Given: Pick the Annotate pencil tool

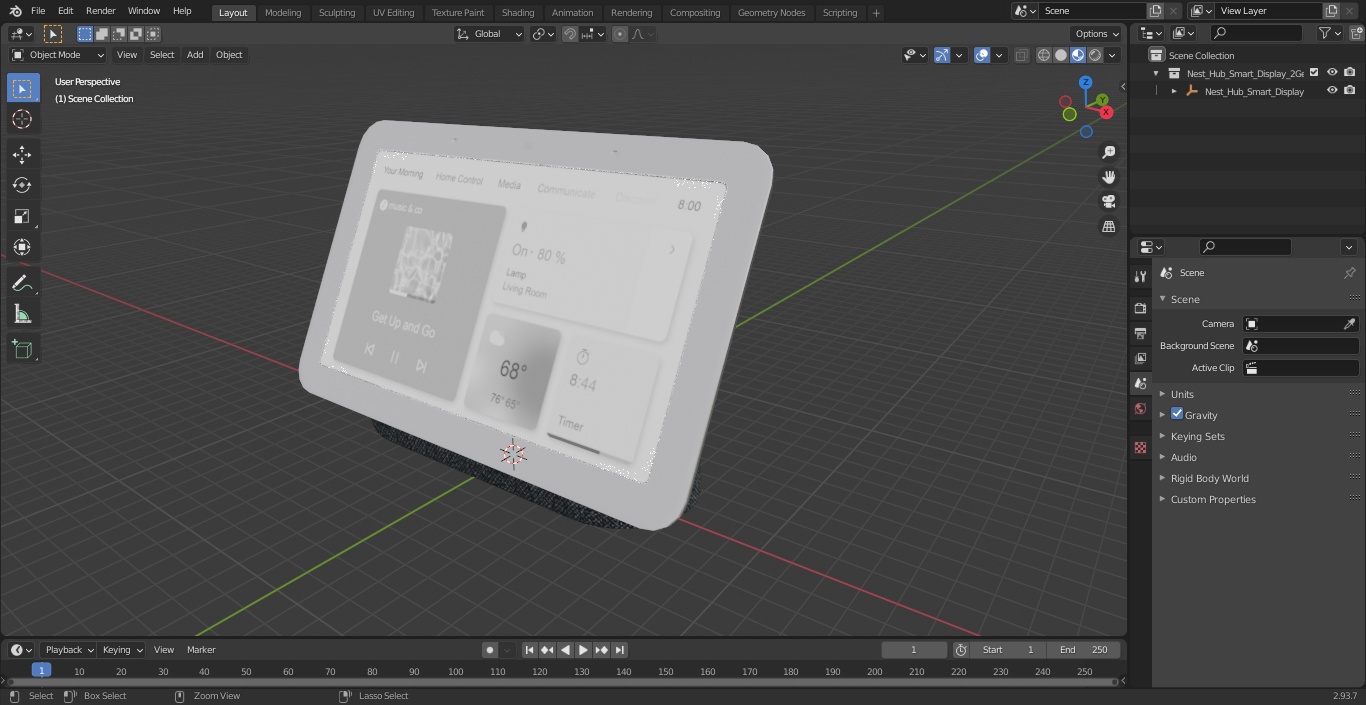Looking at the screenshot, I should pos(22,284).
